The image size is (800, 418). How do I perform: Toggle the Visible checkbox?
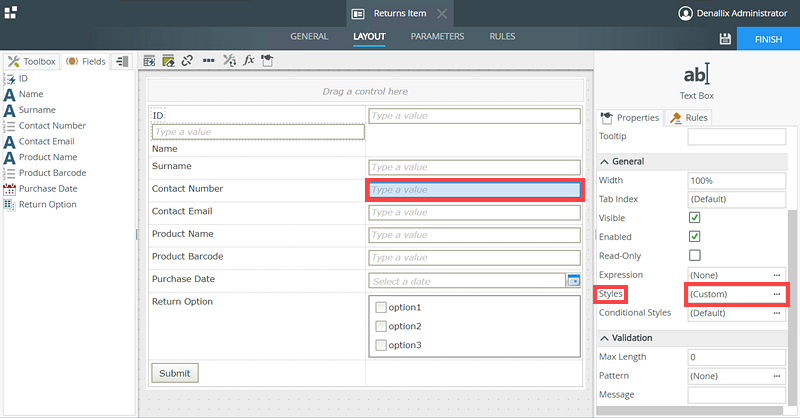click(x=695, y=217)
